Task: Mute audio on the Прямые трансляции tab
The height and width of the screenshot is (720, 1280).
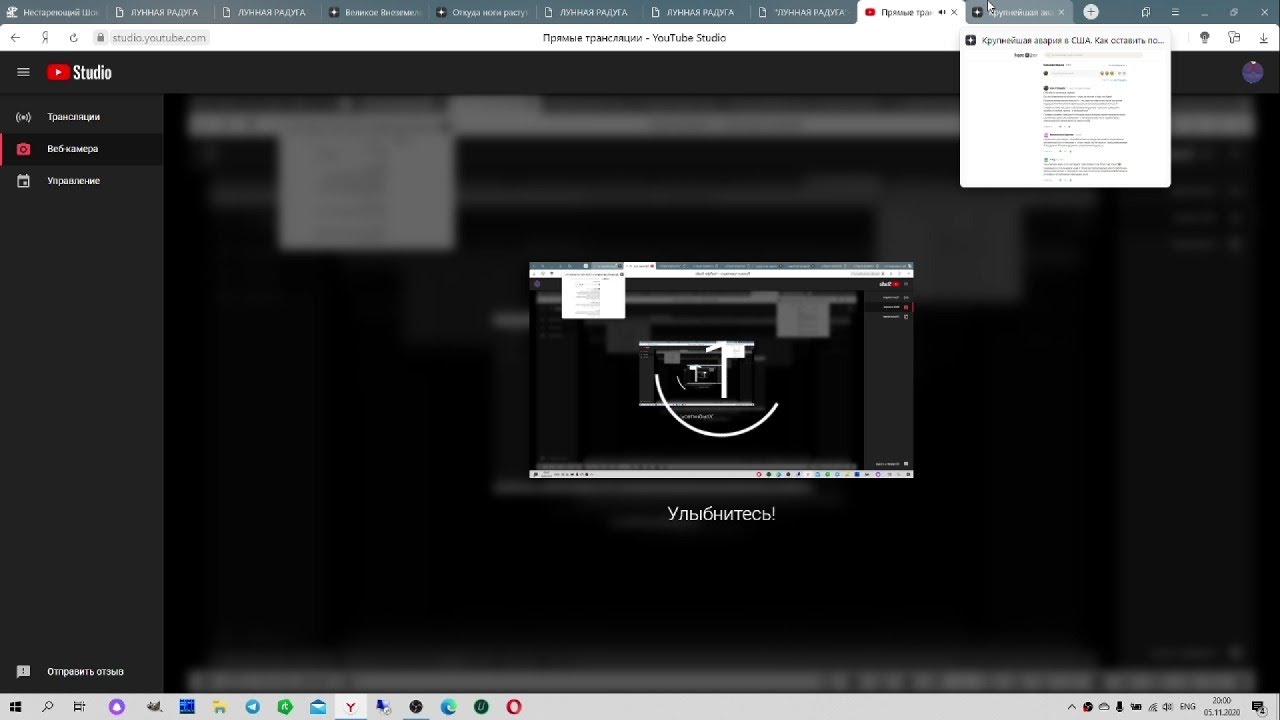Action: (x=942, y=12)
